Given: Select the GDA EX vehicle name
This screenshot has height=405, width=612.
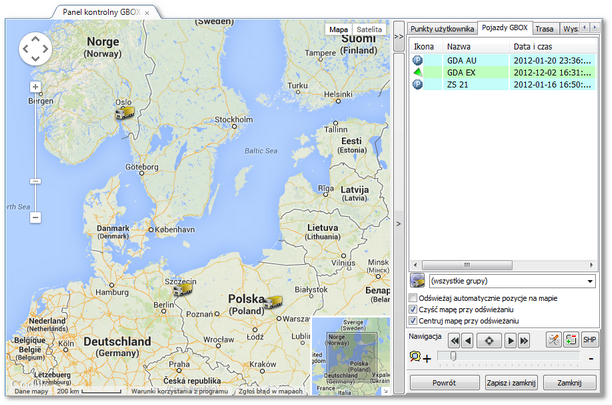Looking at the screenshot, I should click(x=461, y=73).
